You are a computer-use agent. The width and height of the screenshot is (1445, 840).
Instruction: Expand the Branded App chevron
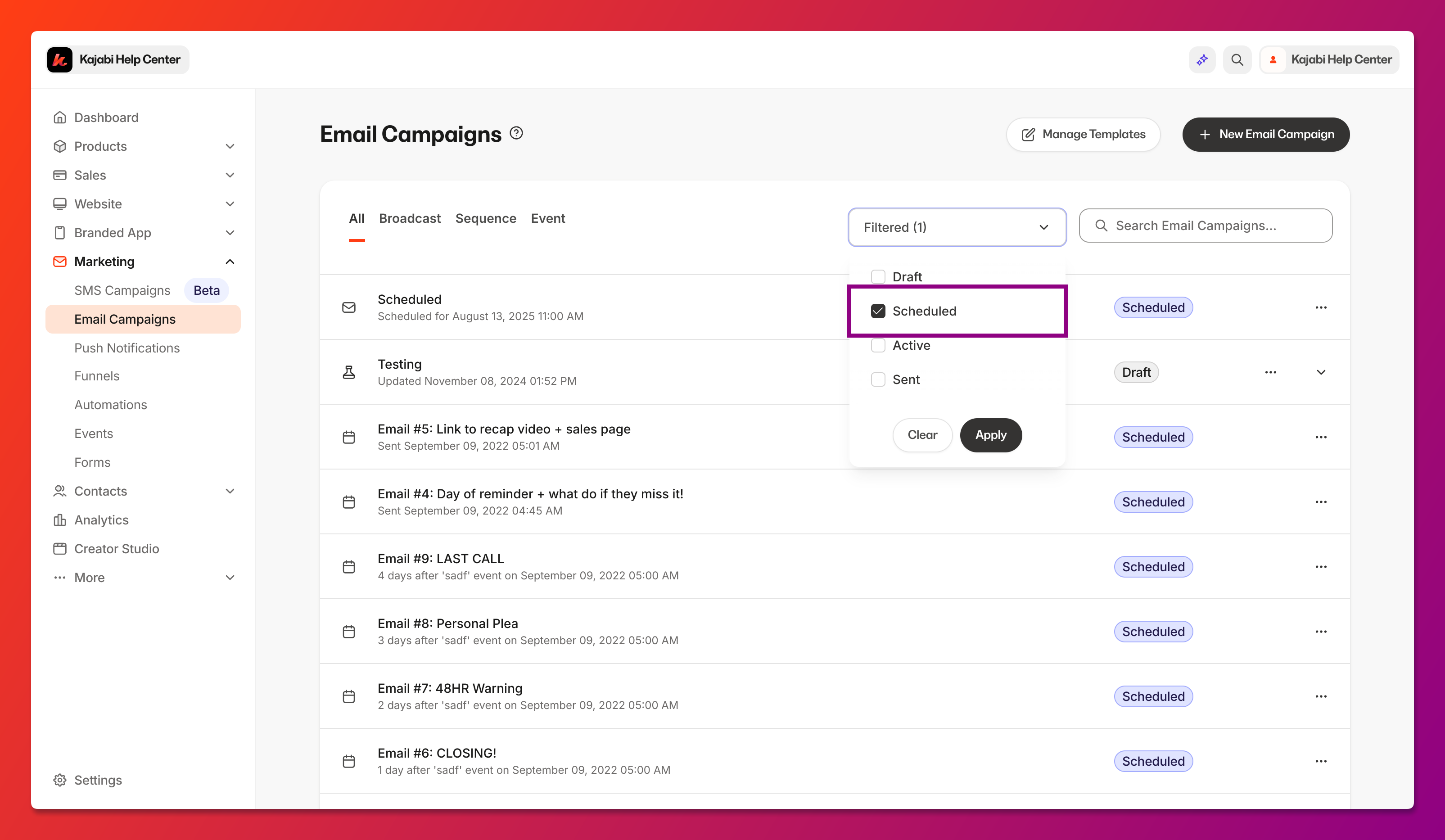[x=230, y=232]
